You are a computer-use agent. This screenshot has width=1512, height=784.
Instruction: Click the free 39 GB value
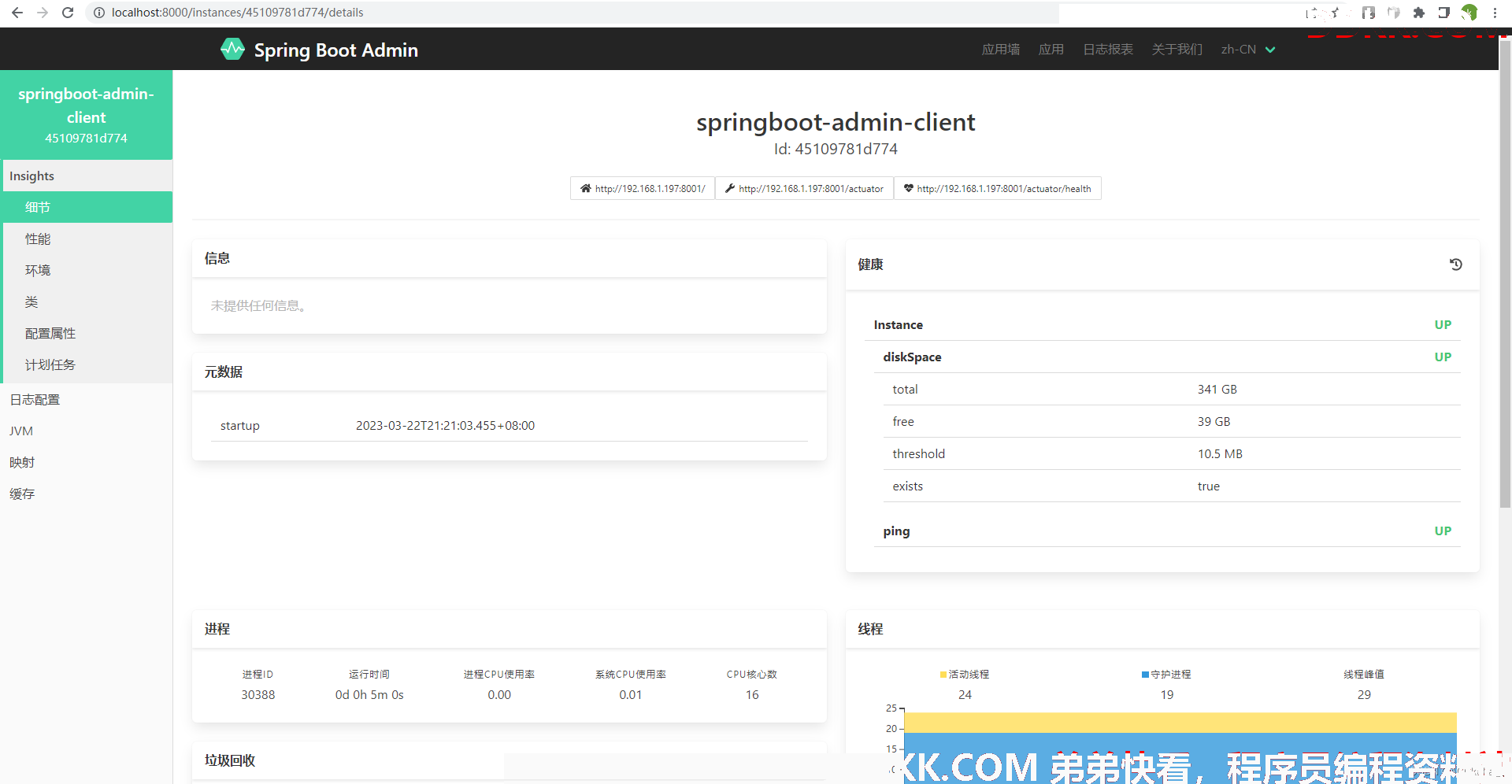tap(1214, 421)
